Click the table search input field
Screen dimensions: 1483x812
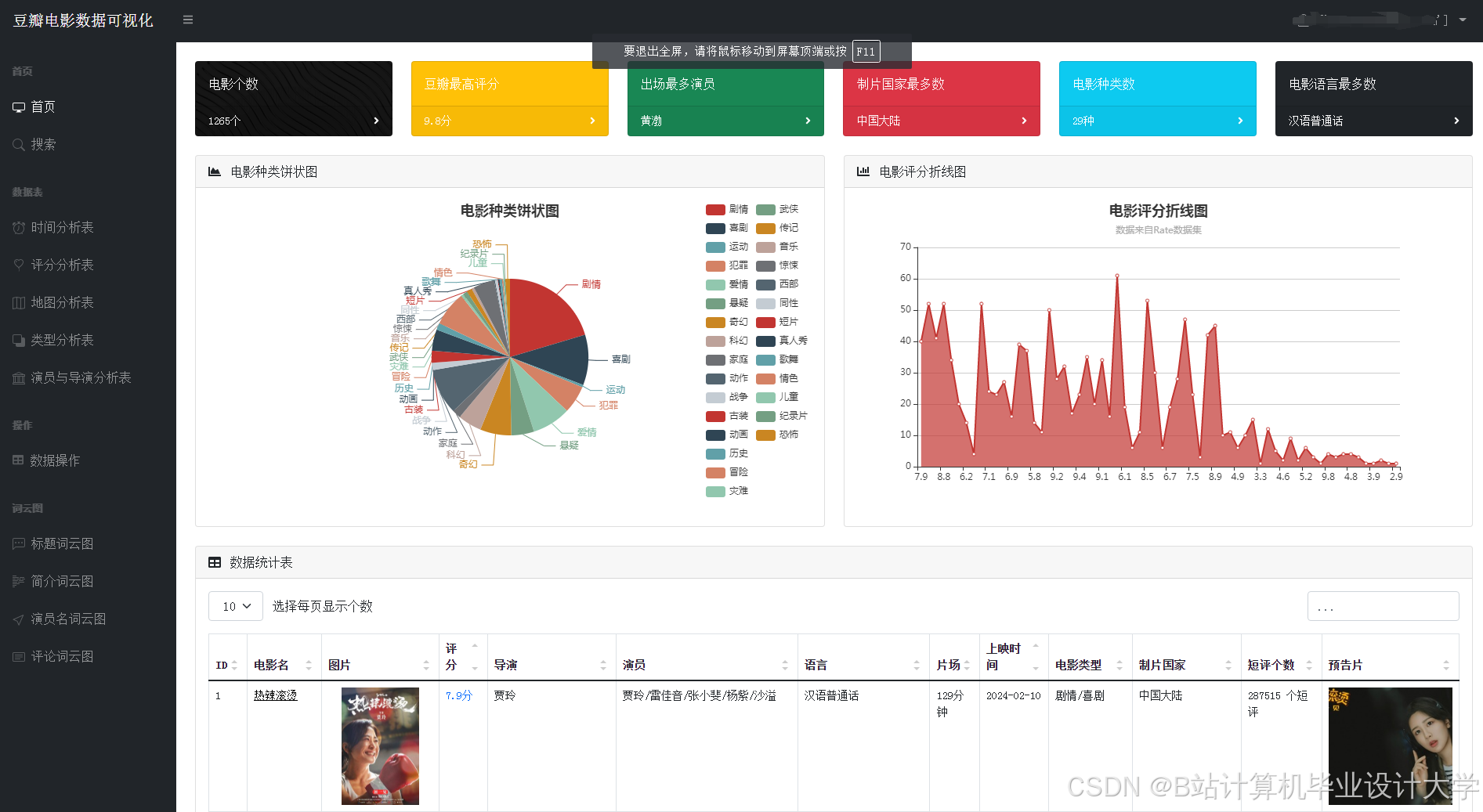click(1383, 606)
